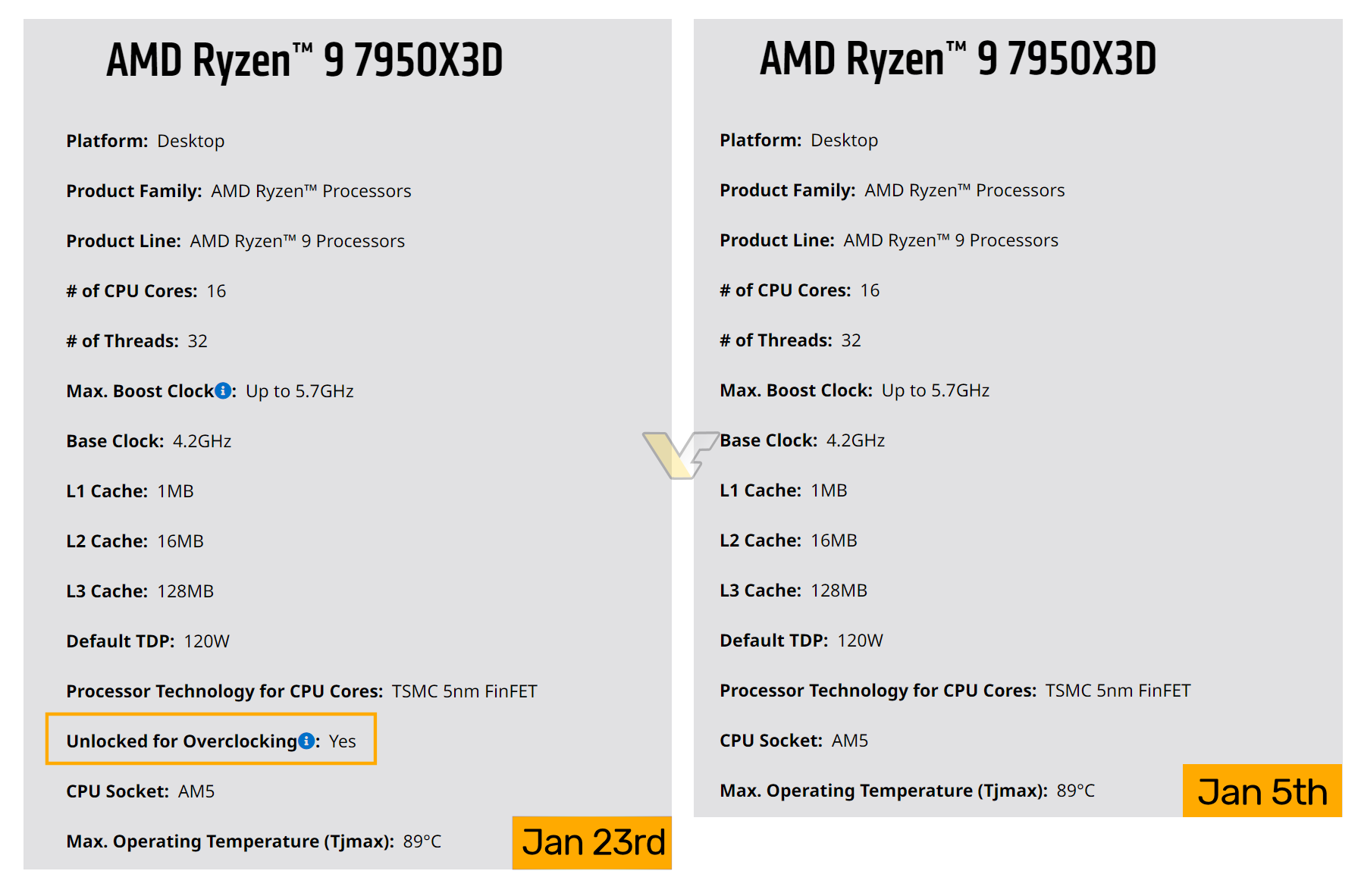1361x896 pixels.
Task: Click the orange Jan 23rd date badge
Action: click(592, 842)
